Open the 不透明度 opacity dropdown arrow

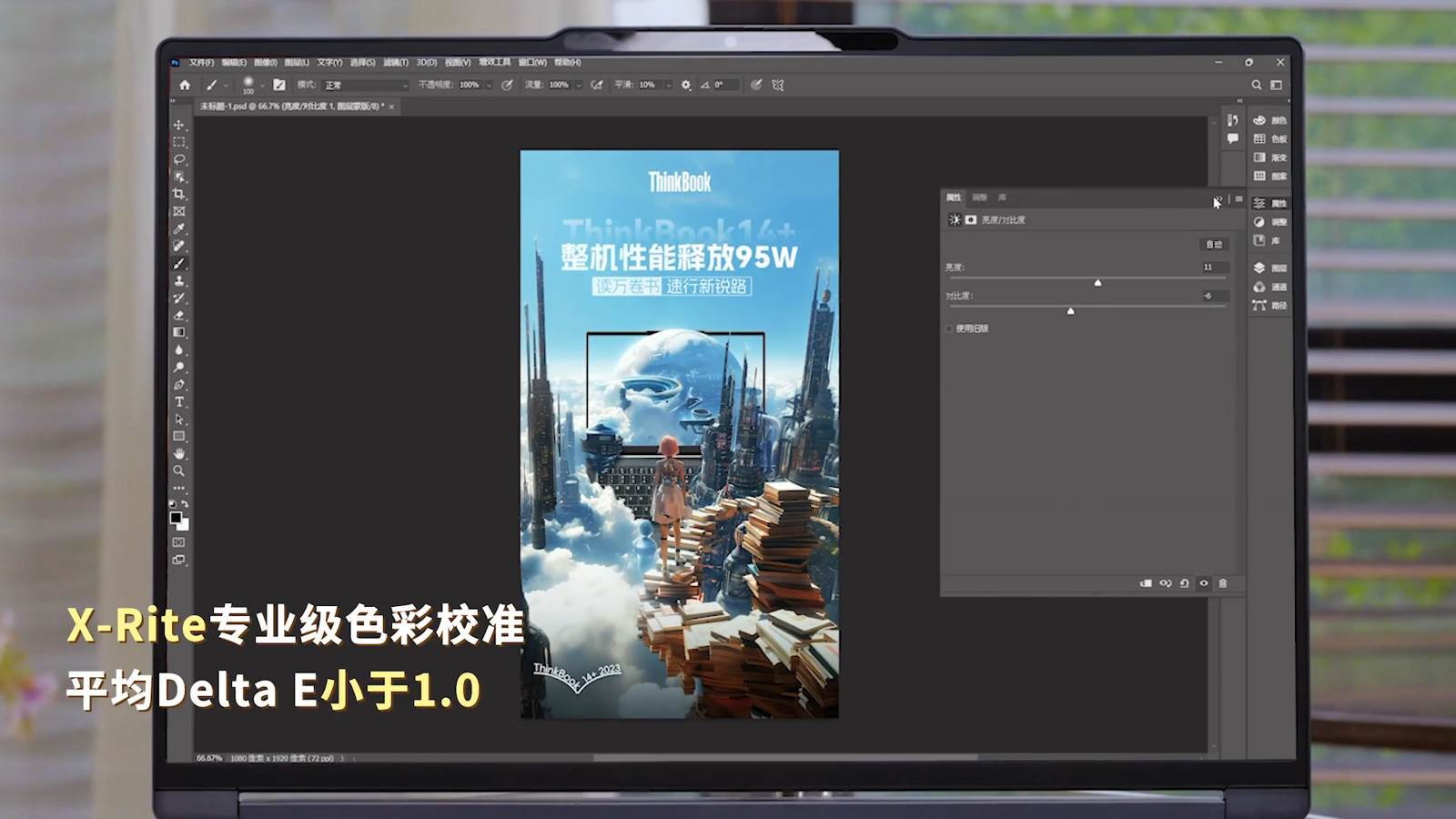tap(489, 85)
